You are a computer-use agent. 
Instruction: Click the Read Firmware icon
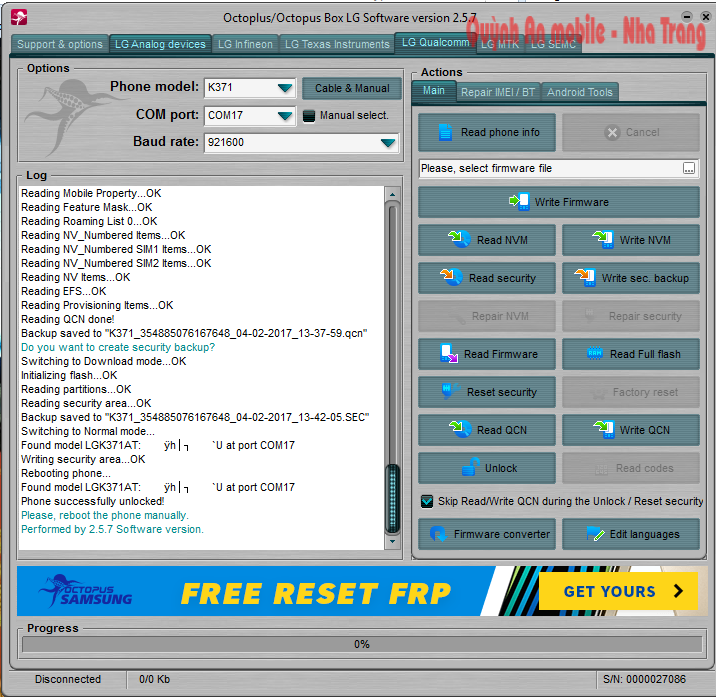click(x=448, y=353)
